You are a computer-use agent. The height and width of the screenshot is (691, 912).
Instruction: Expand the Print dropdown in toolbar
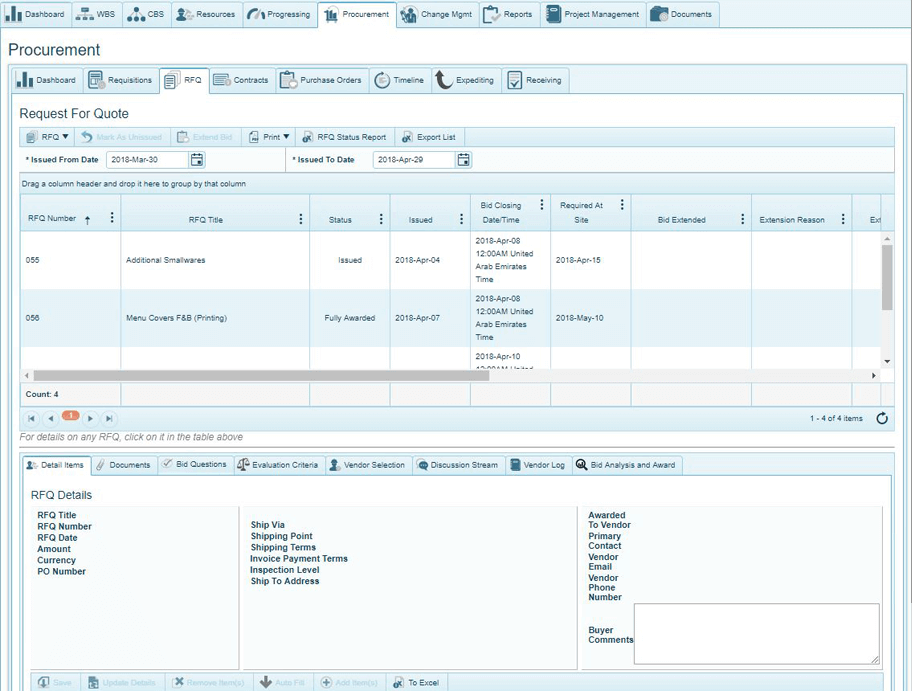coord(270,137)
